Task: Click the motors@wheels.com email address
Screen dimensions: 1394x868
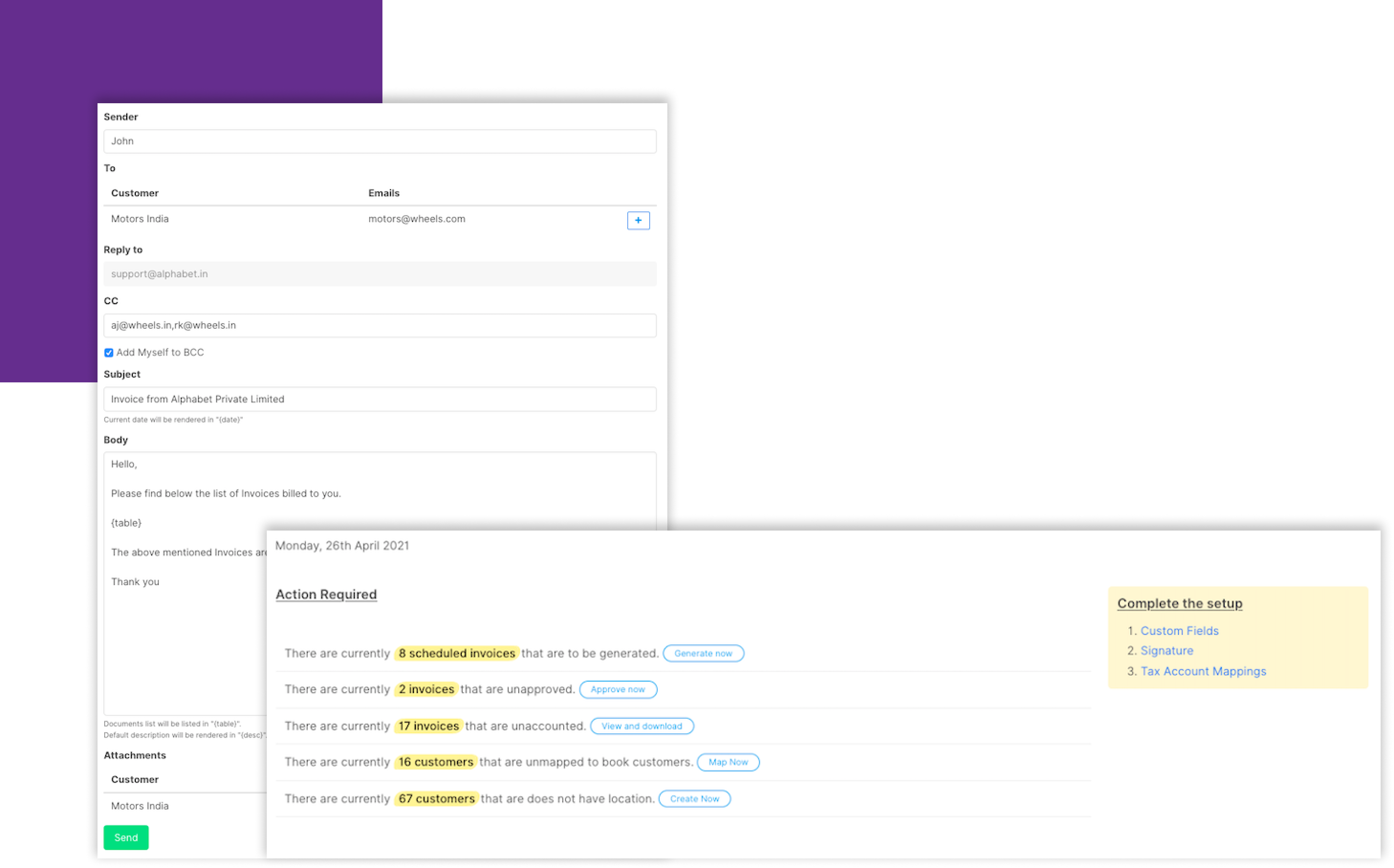Action: (416, 219)
